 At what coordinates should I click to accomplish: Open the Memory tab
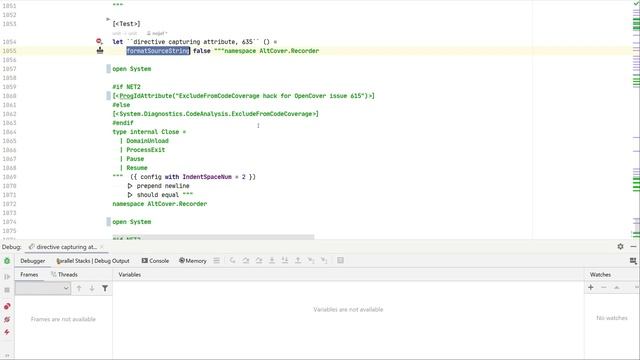click(193, 261)
